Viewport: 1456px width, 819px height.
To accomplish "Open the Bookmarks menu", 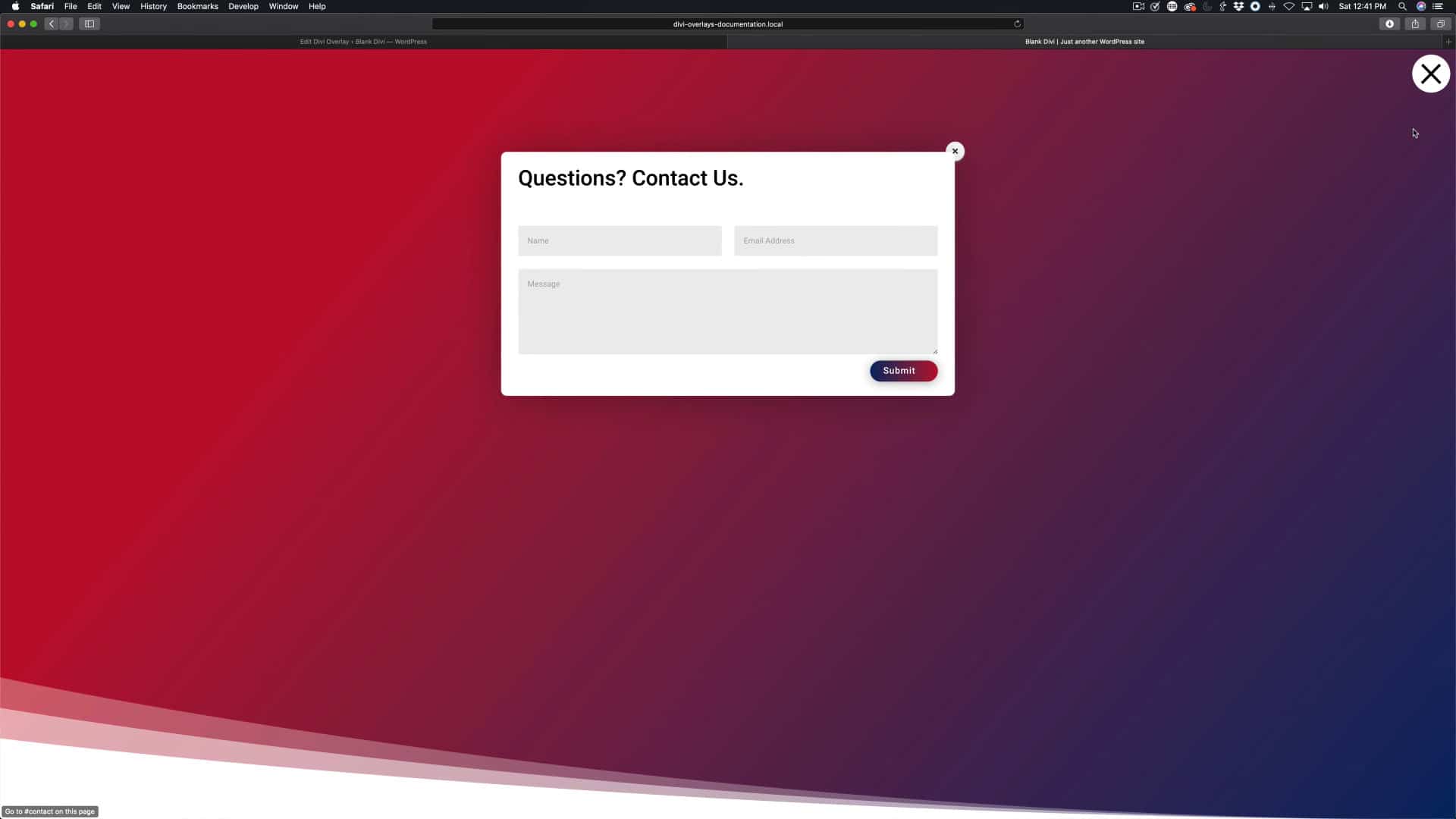I will coord(197,6).
